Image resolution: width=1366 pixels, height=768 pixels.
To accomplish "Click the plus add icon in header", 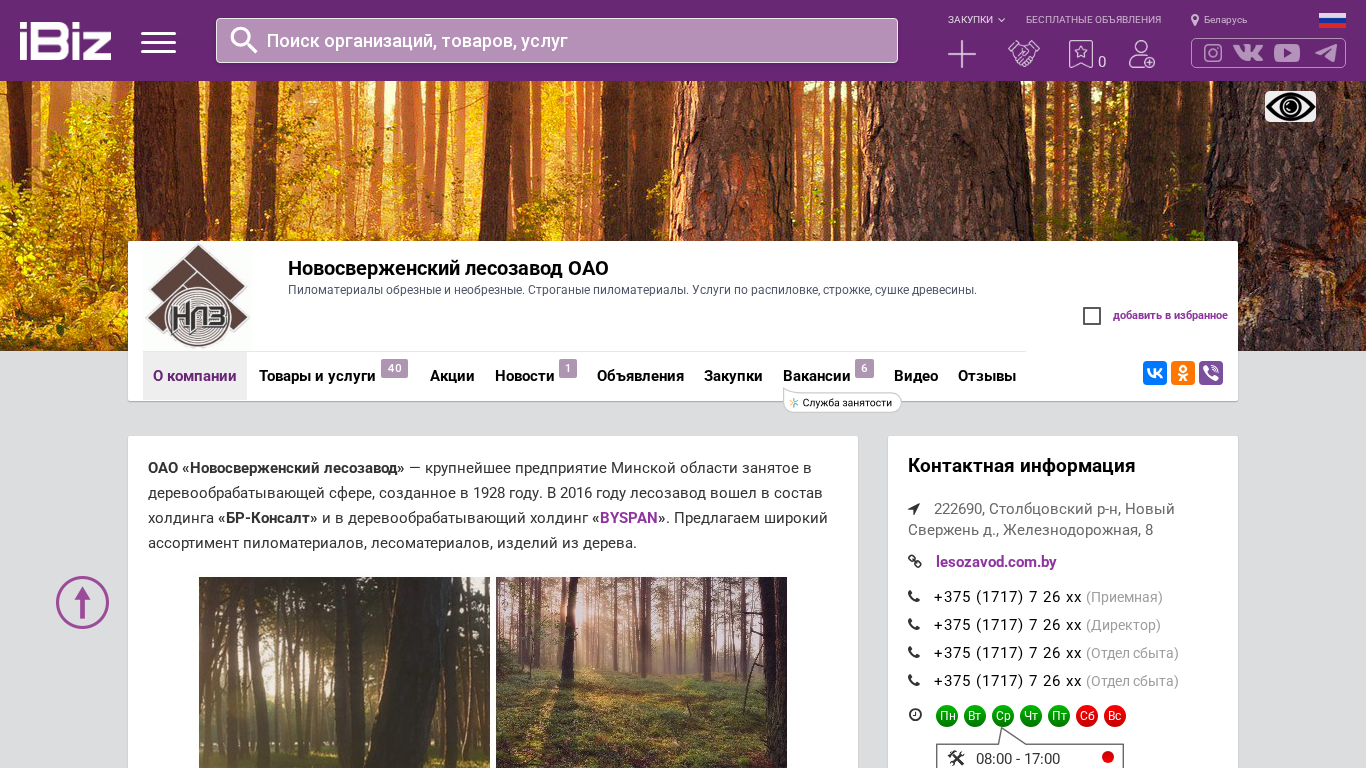I will coord(962,54).
